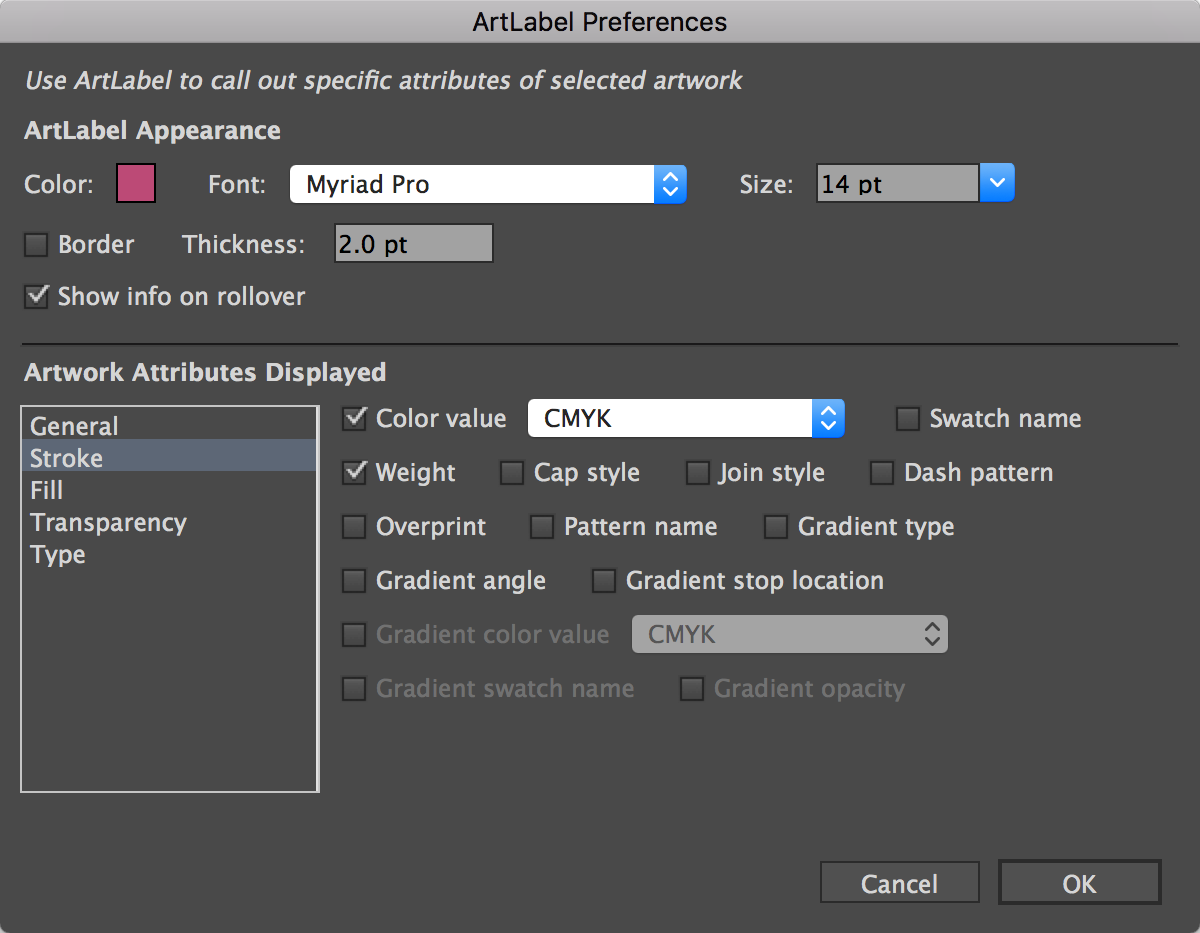This screenshot has height=933, width=1200.
Task: Select Stroke in the attributes list
Action: tap(169, 458)
